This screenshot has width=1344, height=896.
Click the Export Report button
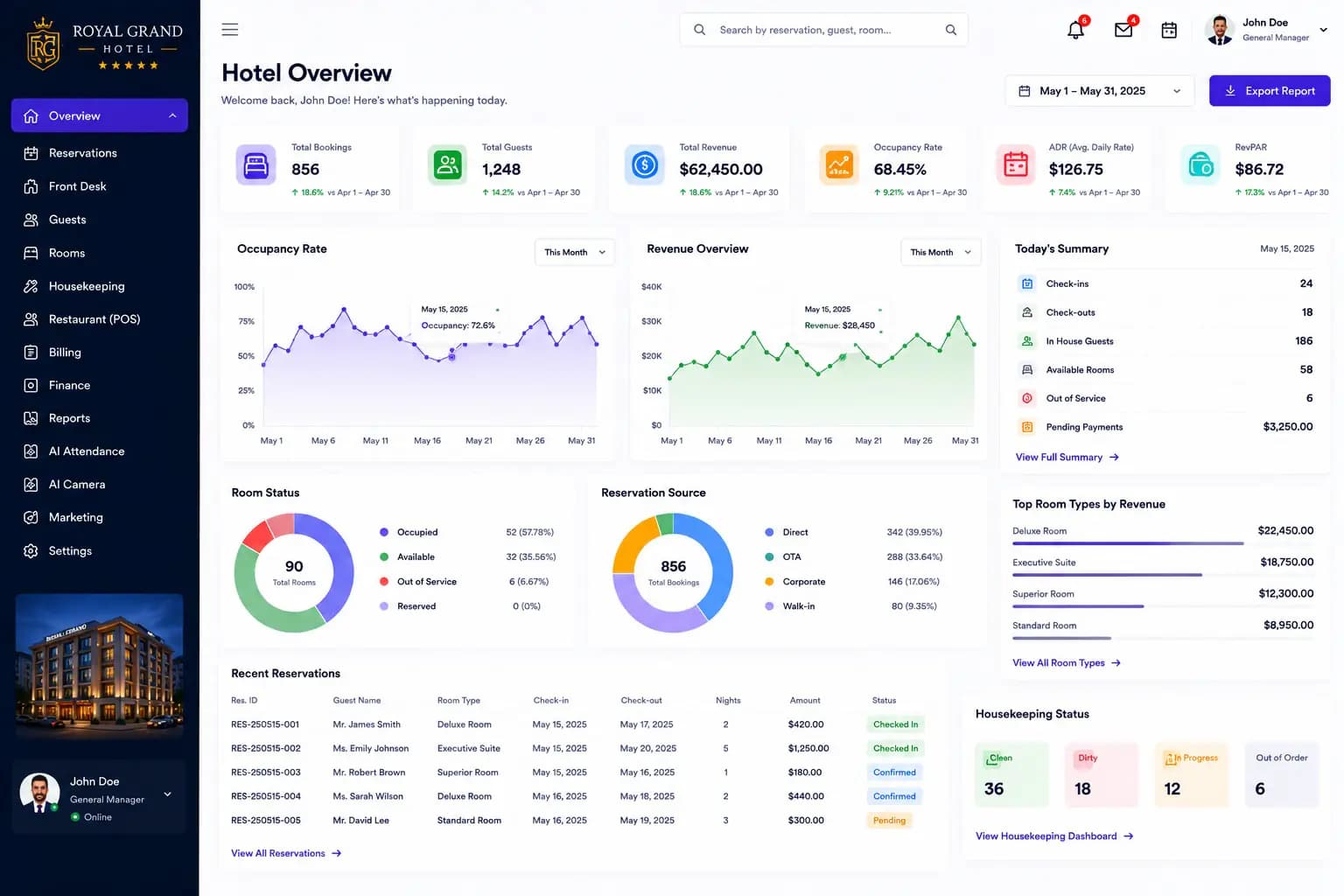pos(1270,91)
